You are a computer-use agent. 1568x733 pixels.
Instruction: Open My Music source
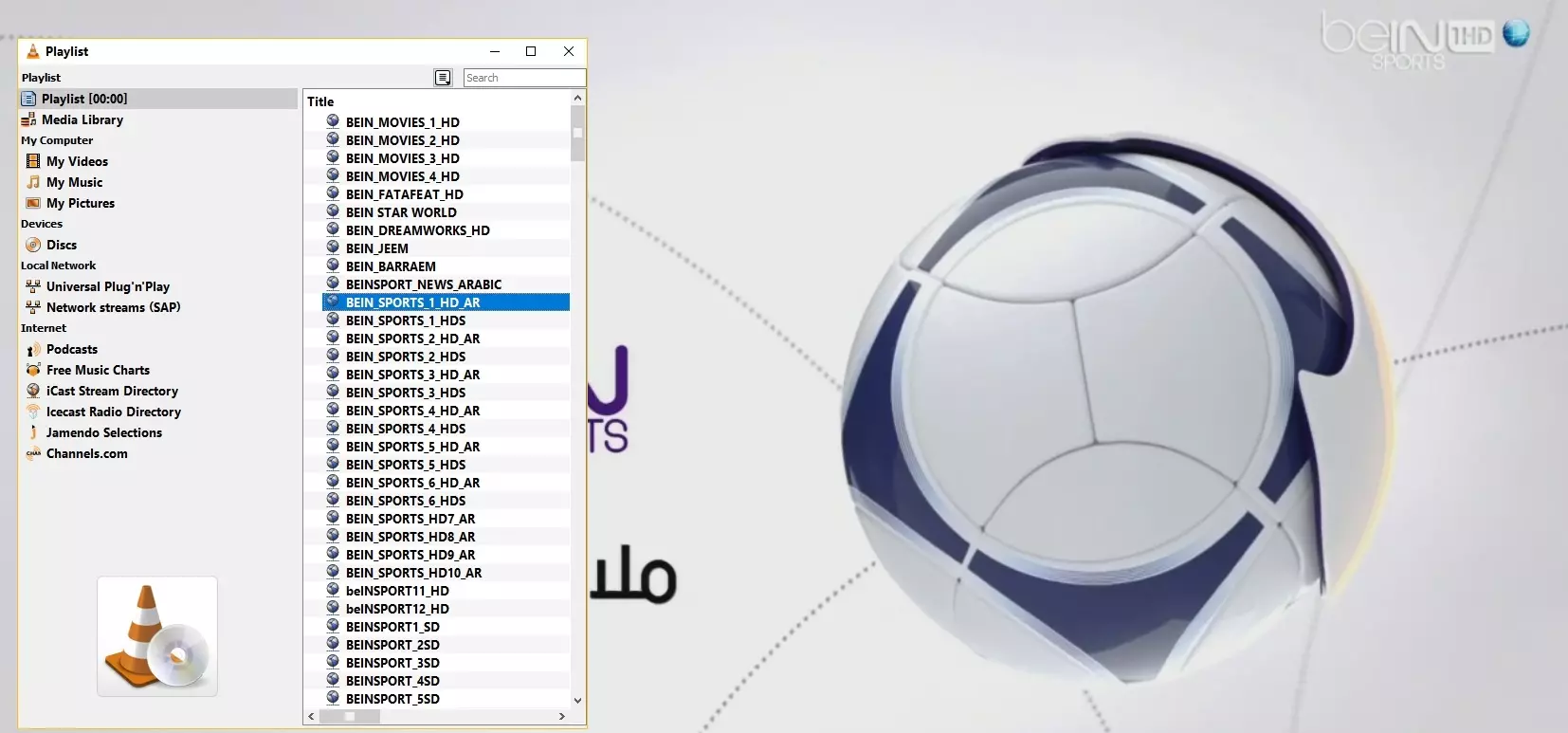74,182
